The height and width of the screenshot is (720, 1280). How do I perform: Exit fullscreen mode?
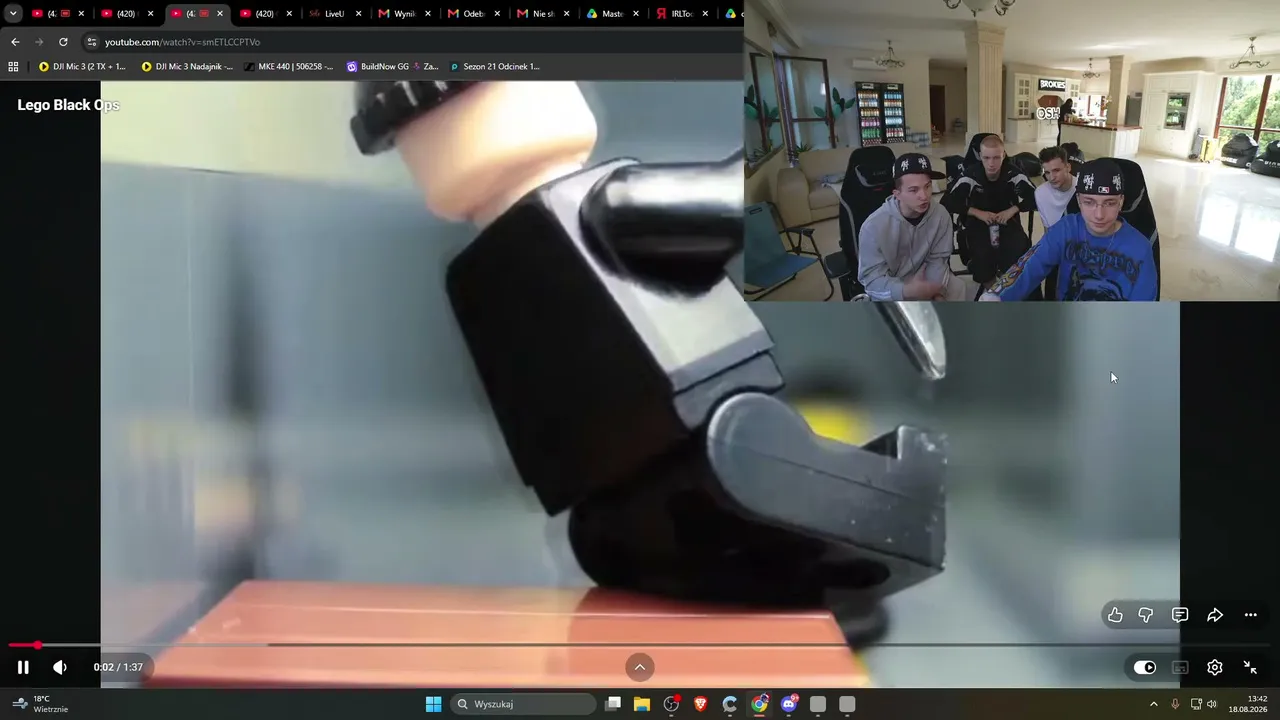(1250, 667)
